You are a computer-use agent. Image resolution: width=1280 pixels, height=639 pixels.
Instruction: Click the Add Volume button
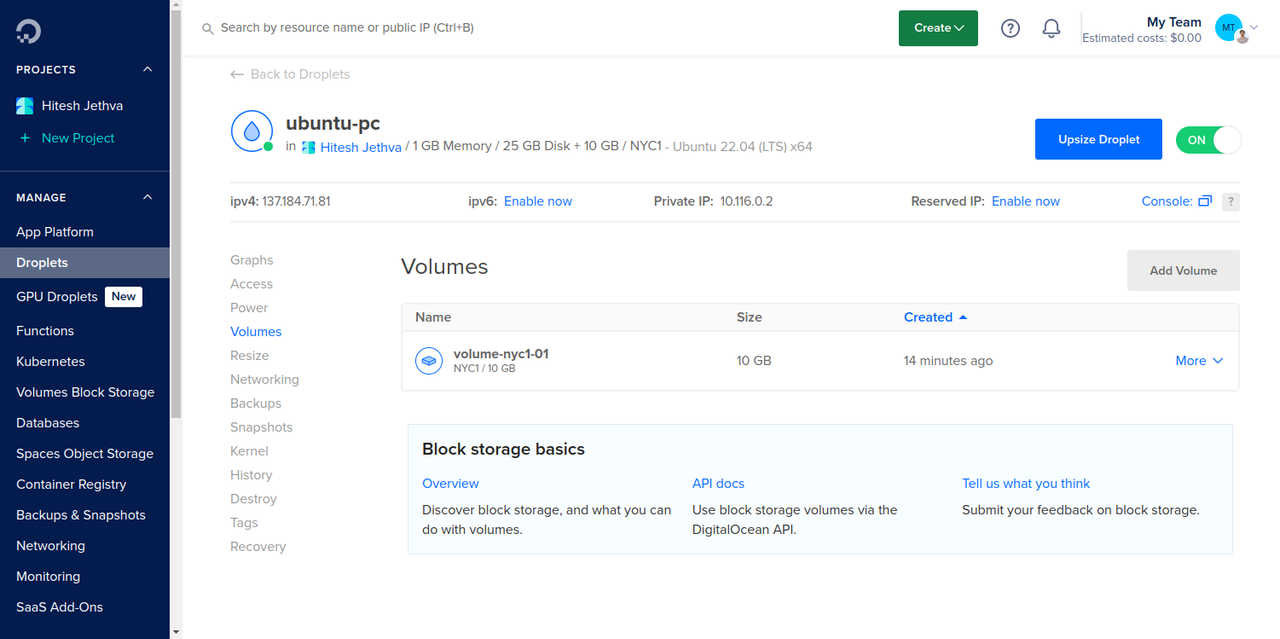(1183, 270)
